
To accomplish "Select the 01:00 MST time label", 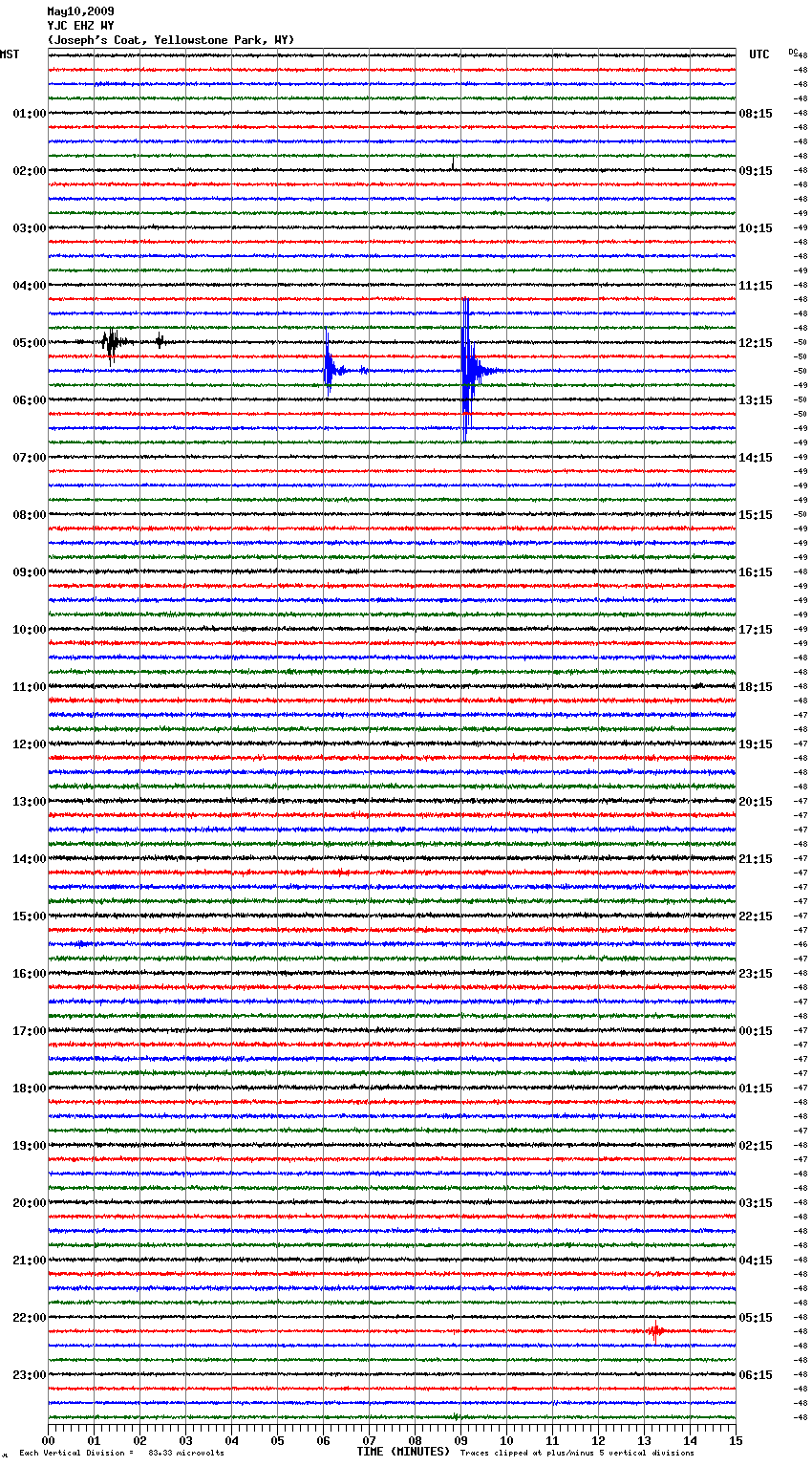I will tap(29, 114).
